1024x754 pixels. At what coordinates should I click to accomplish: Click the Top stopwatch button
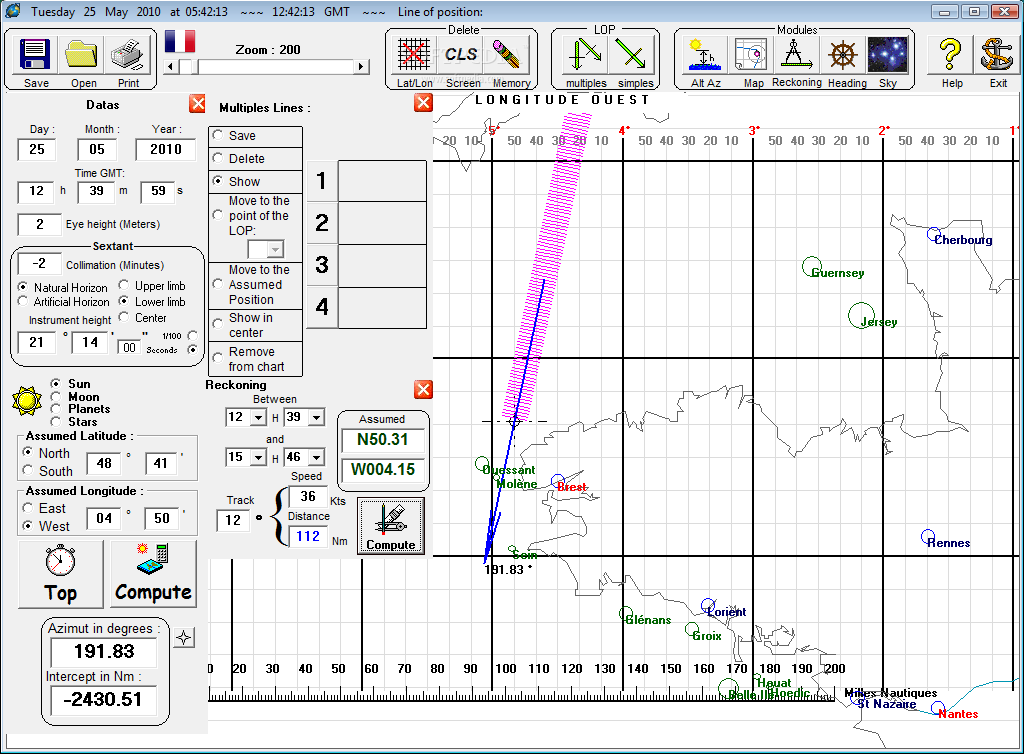[61, 574]
